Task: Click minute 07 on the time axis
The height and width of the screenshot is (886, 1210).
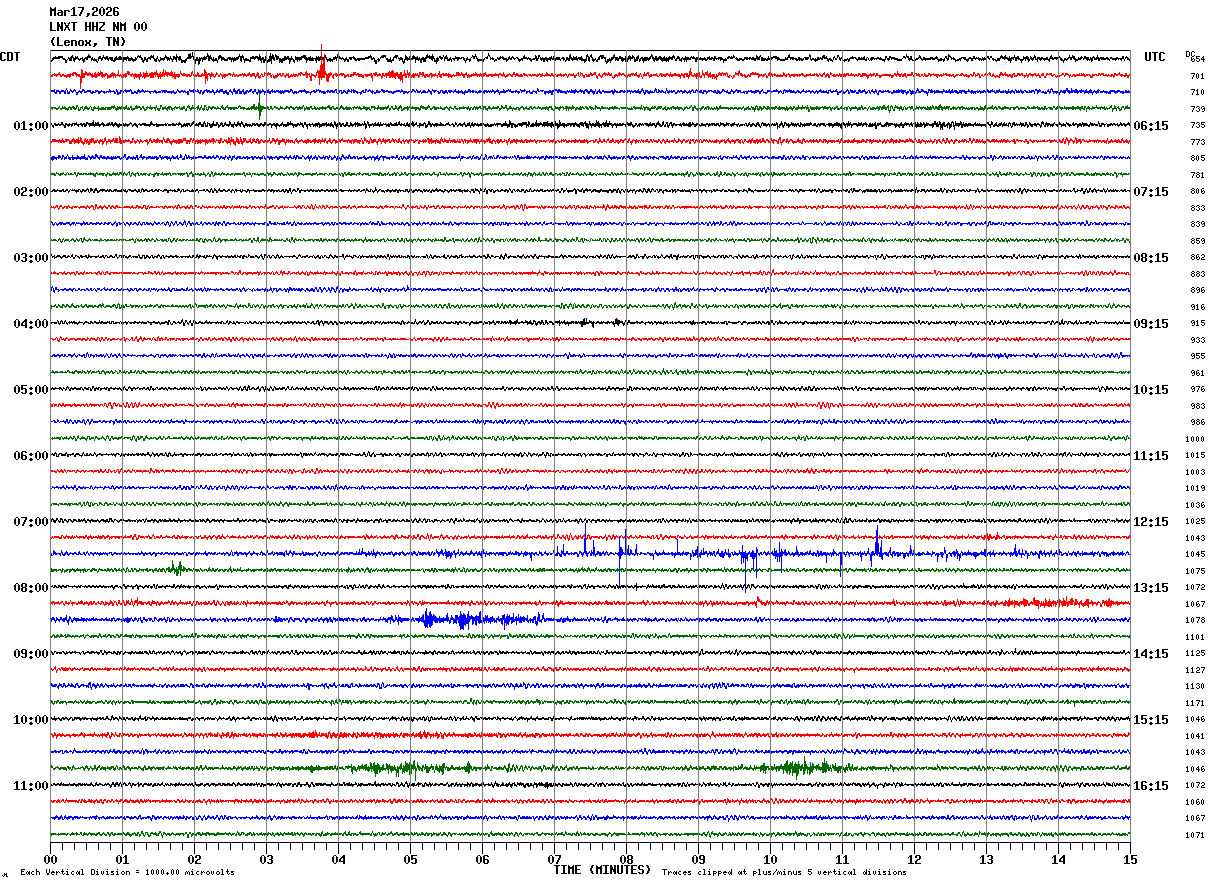Action: pos(554,859)
